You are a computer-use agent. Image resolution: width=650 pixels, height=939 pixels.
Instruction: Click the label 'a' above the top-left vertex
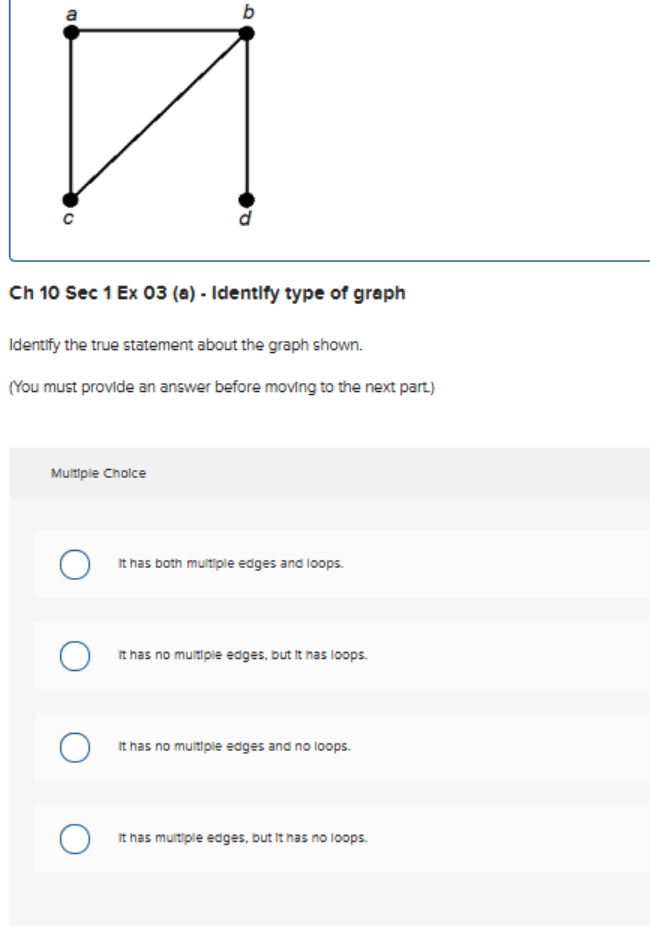tap(70, 13)
